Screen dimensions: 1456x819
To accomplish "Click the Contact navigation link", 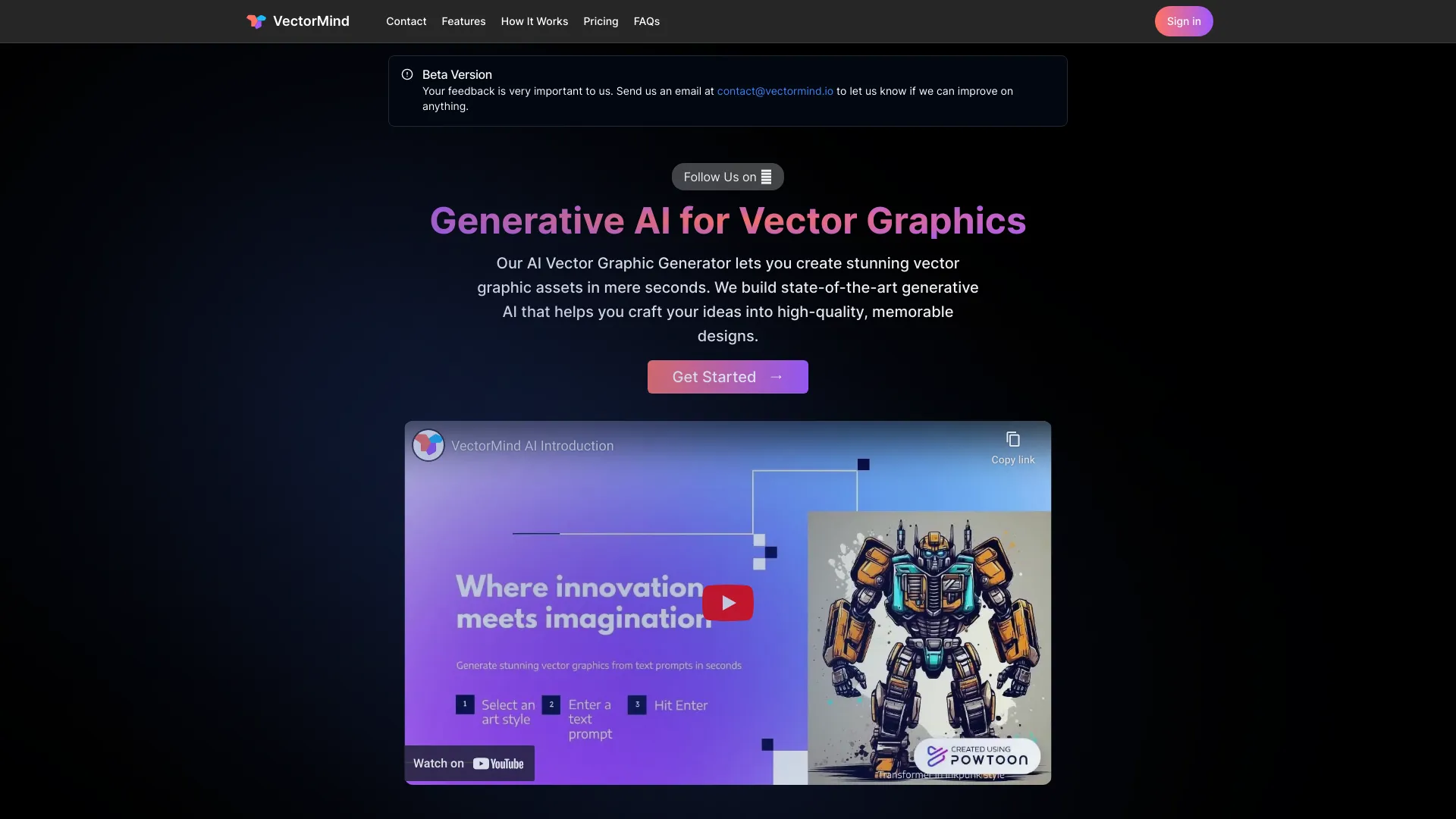I will point(406,21).
